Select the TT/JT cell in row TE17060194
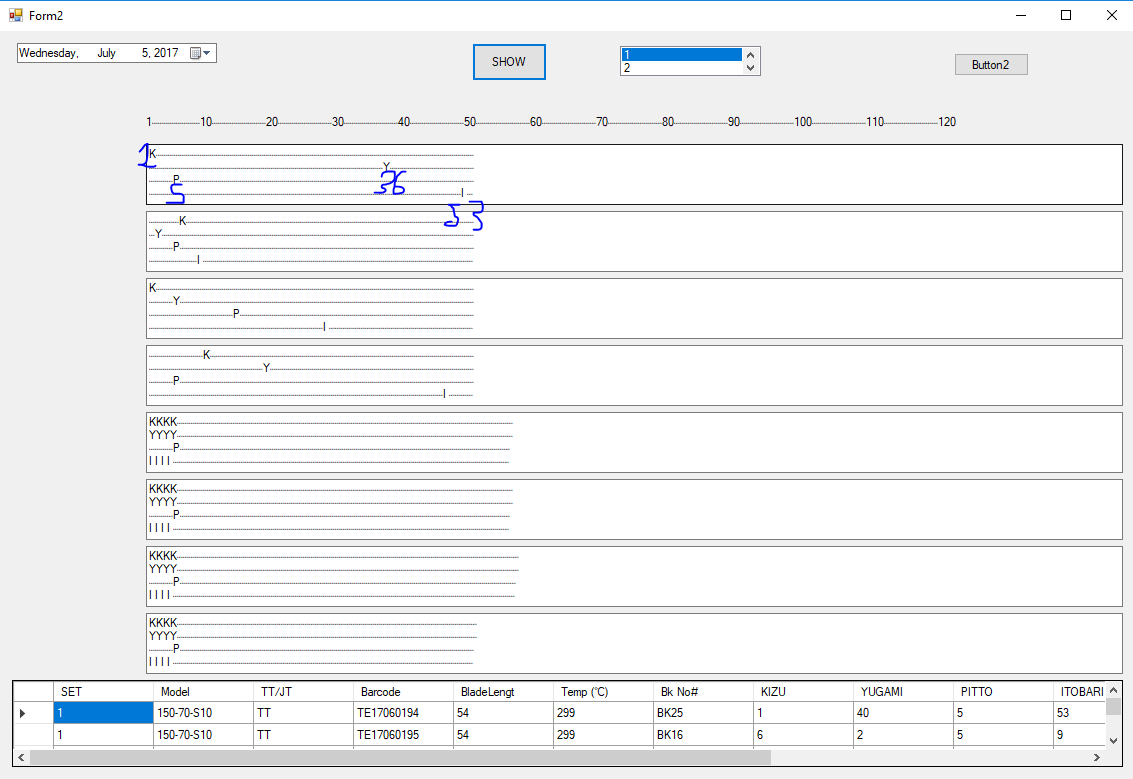 point(303,713)
